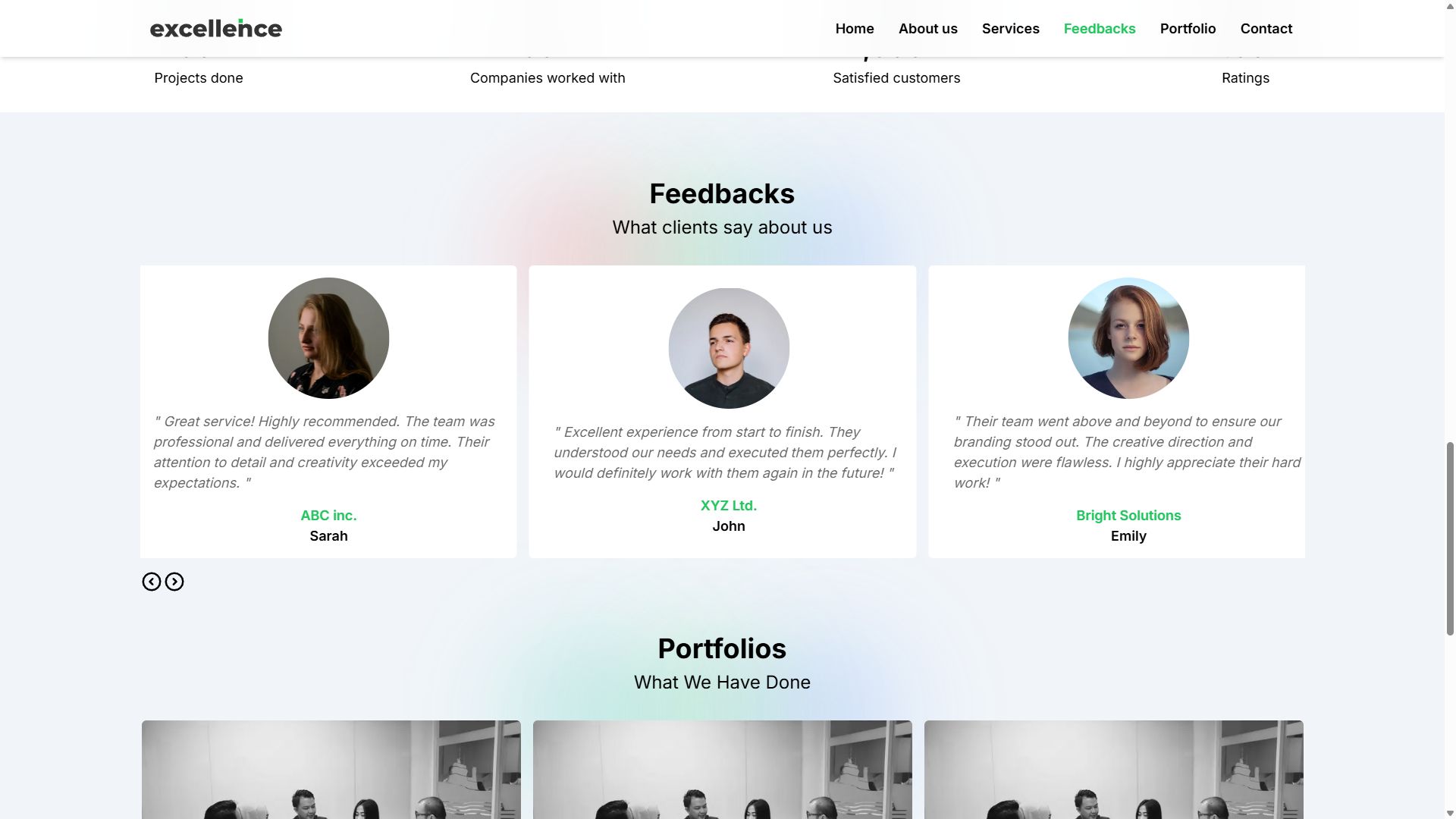Click John's profile photo

729,348
